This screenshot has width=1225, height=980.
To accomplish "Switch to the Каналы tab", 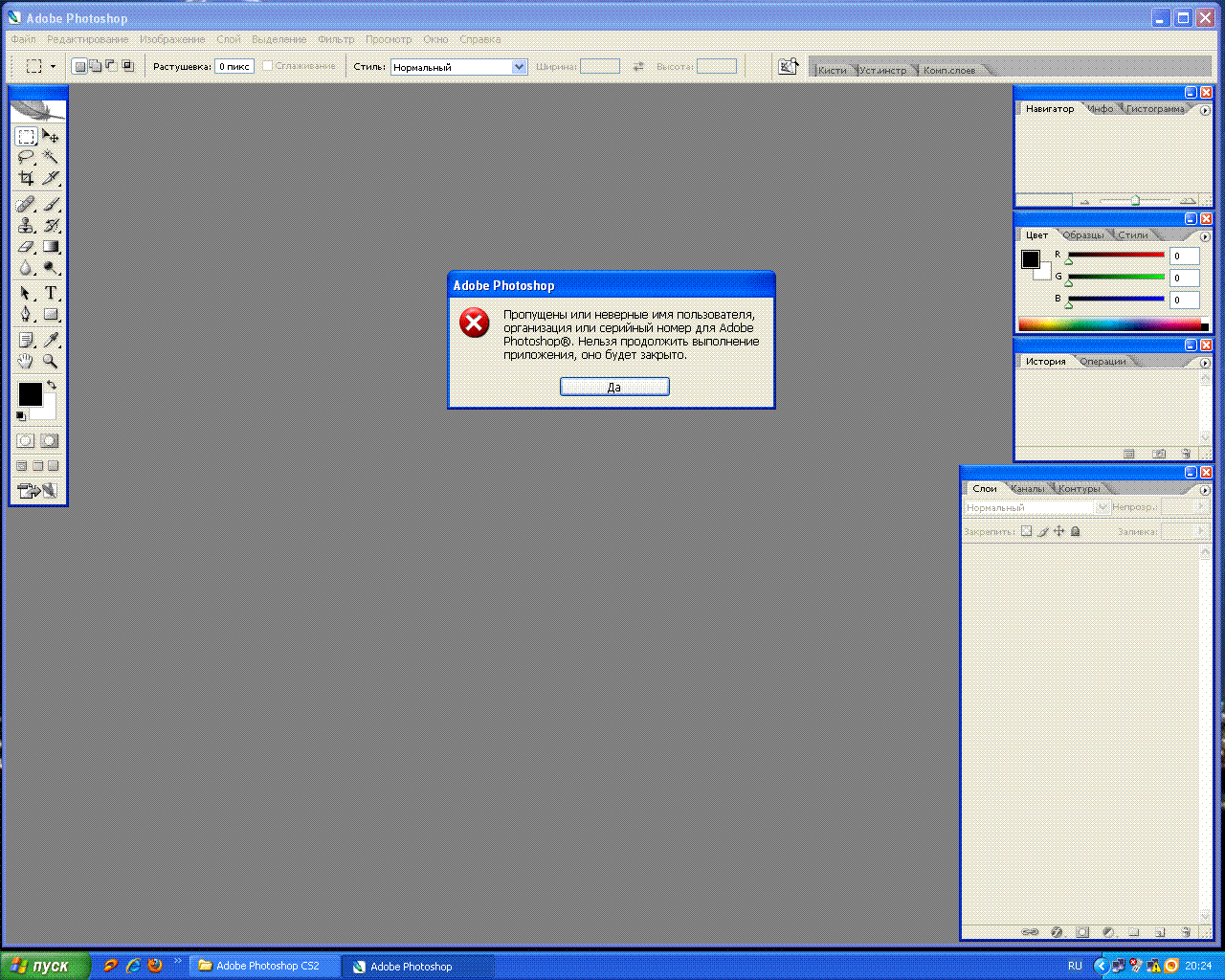I will click(x=1028, y=489).
